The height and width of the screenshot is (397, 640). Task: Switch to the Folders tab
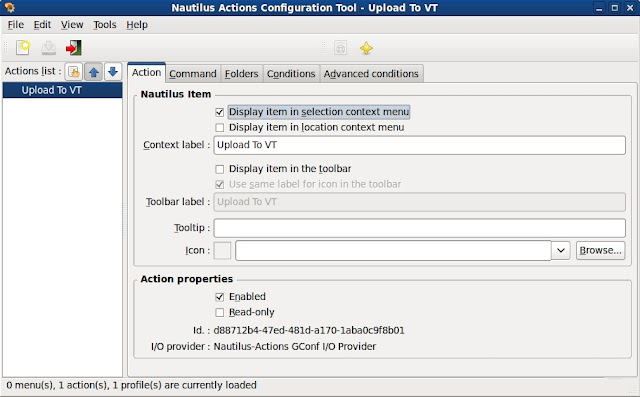coord(241,74)
